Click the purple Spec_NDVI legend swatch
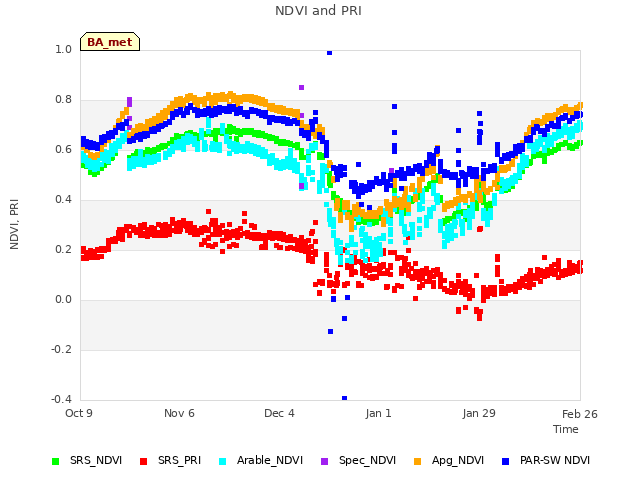The height and width of the screenshot is (480, 640). [x=324, y=461]
